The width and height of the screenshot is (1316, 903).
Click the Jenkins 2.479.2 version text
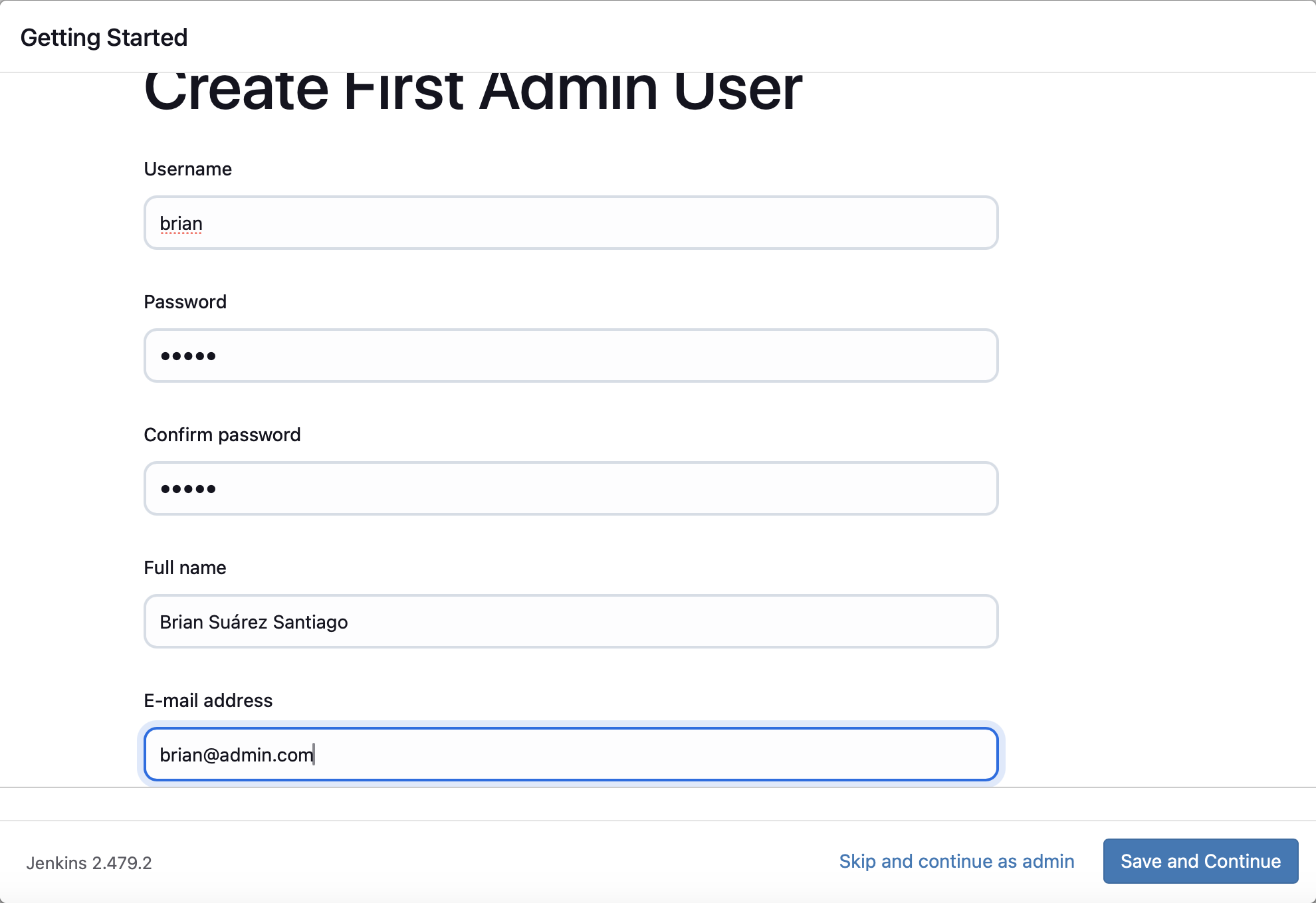tap(89, 863)
